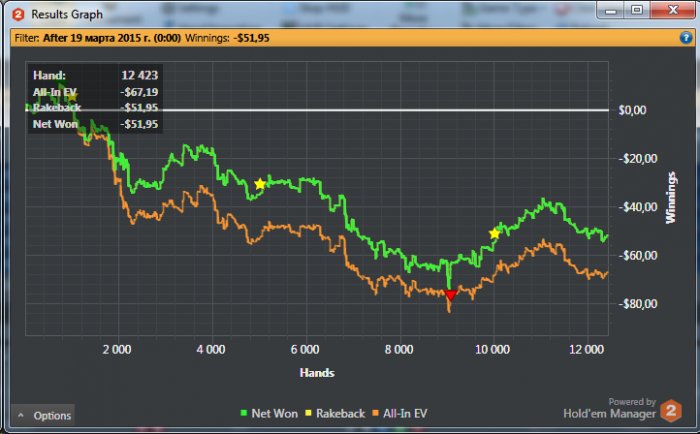
Task: Toggle the All-In EV legend entry
Action: pos(400,413)
